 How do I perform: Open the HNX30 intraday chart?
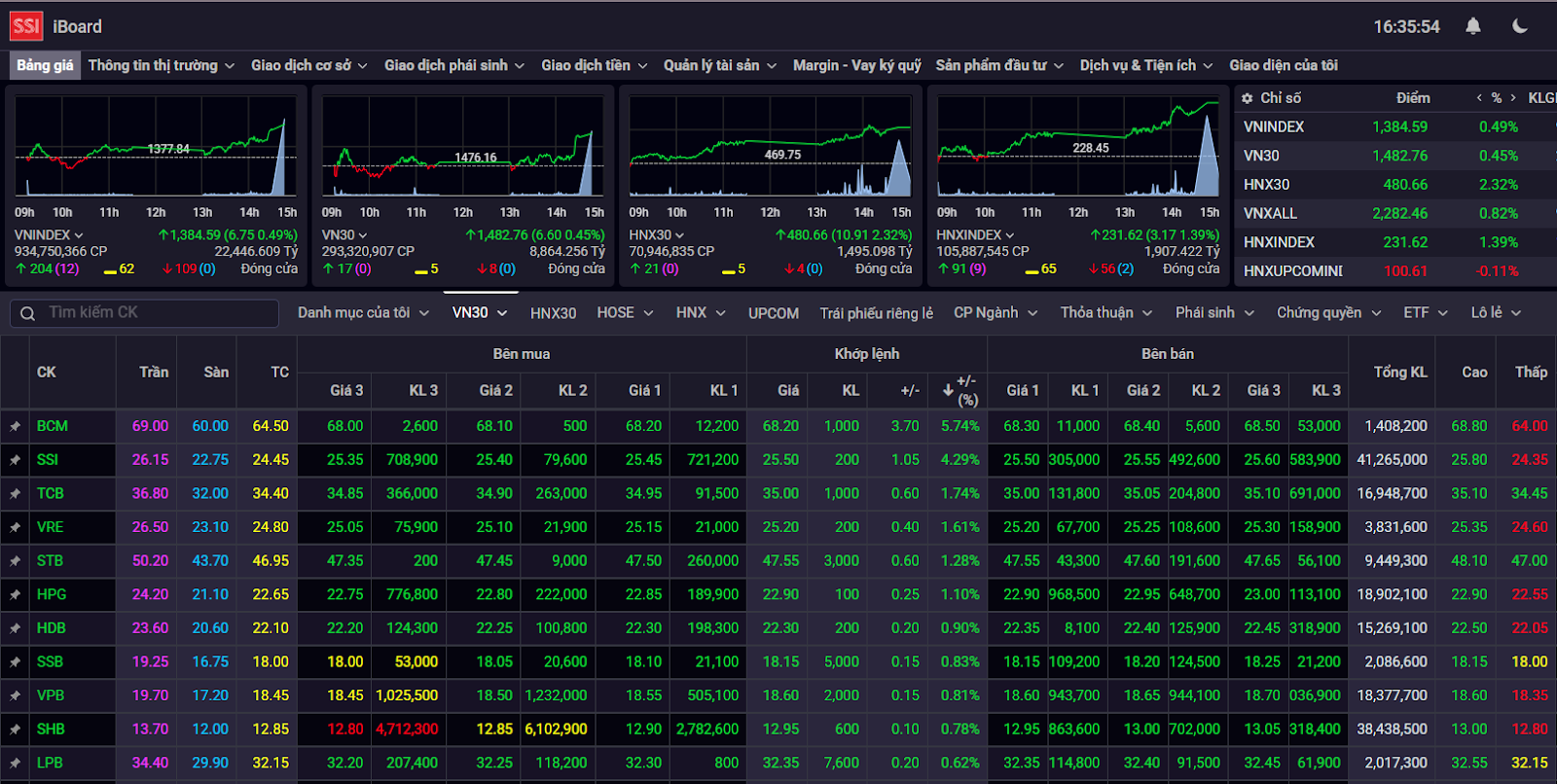coord(771,147)
